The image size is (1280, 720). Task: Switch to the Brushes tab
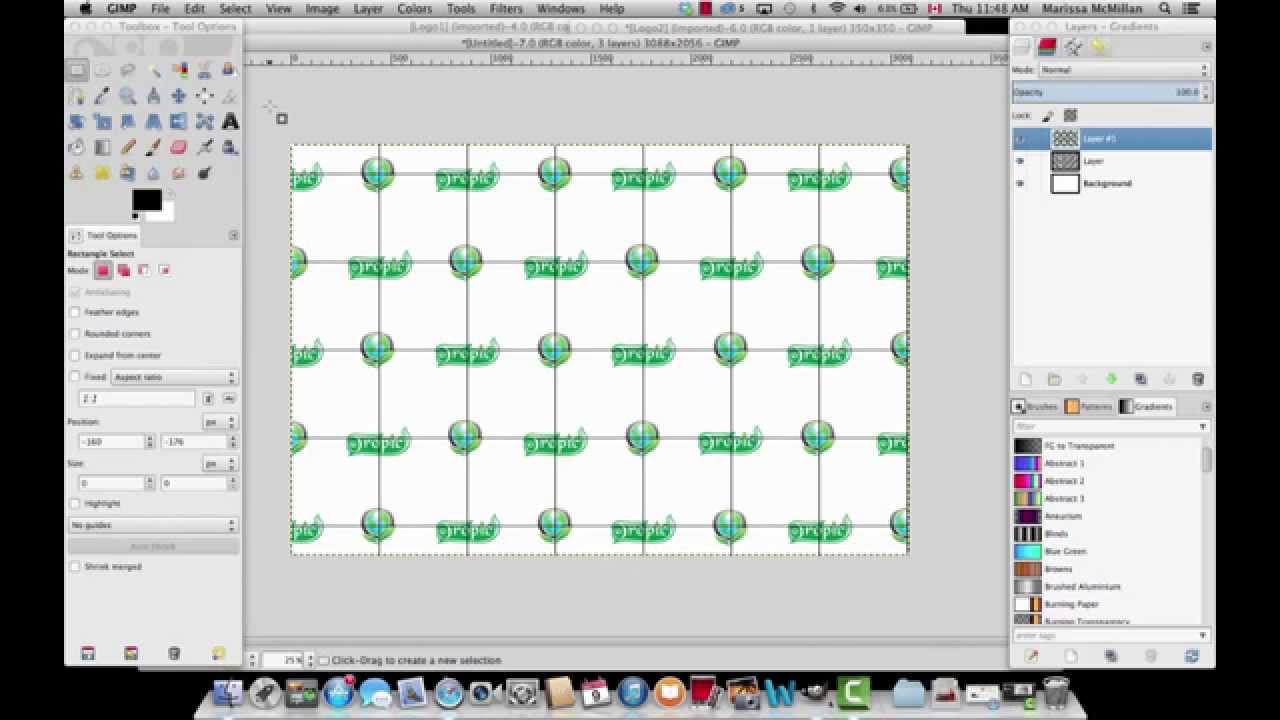click(1035, 407)
